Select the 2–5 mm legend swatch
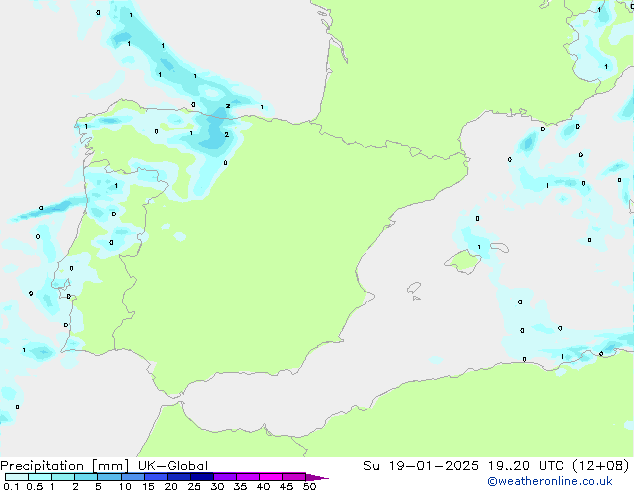 [x=86, y=477]
